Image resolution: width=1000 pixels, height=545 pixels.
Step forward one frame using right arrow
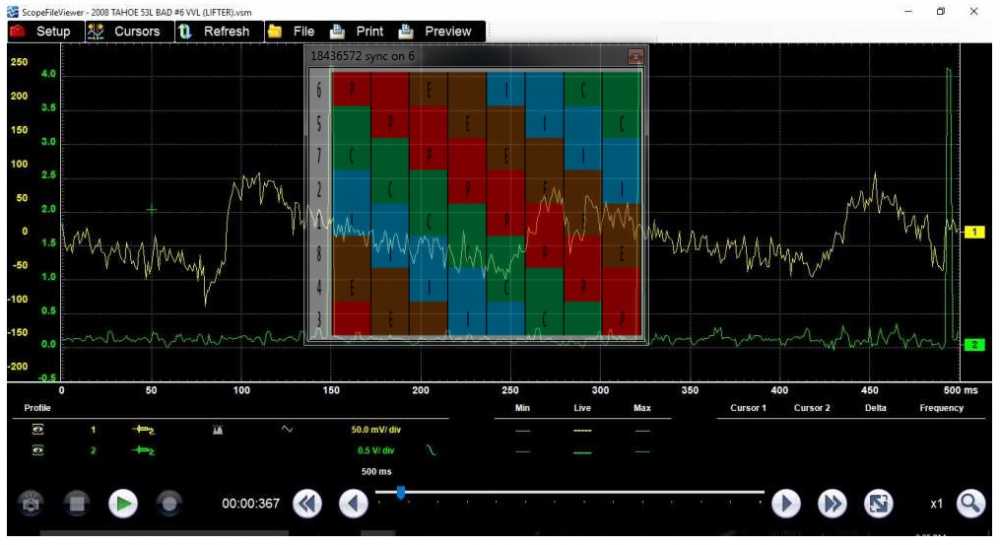786,504
